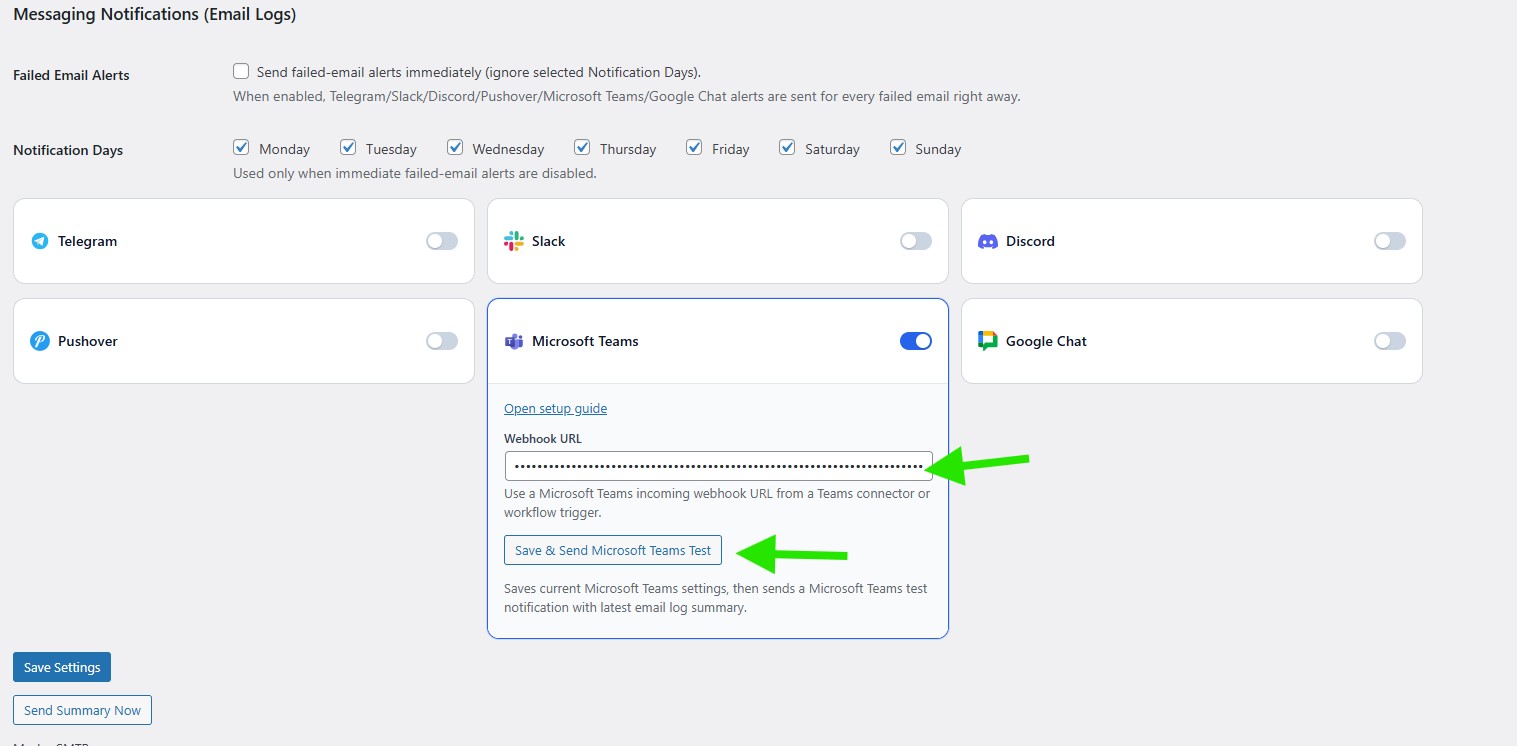Enable the Telegram notifications toggle
The height and width of the screenshot is (746, 1517).
(442, 241)
